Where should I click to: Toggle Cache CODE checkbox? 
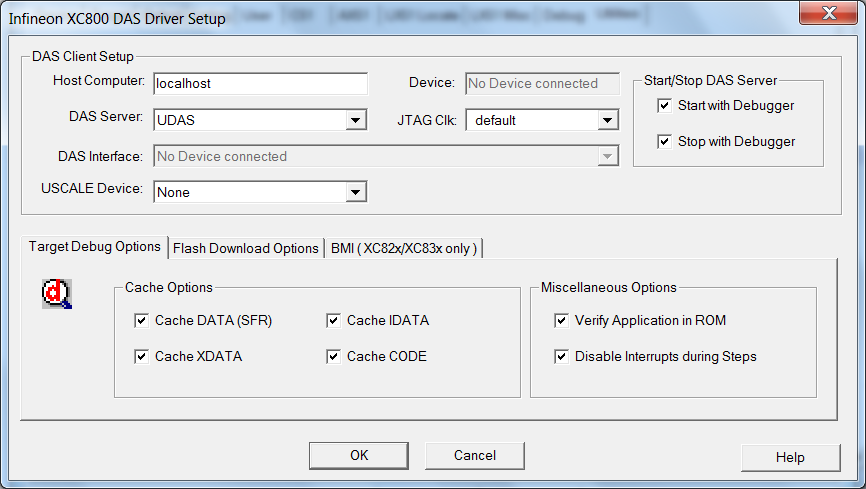point(333,356)
